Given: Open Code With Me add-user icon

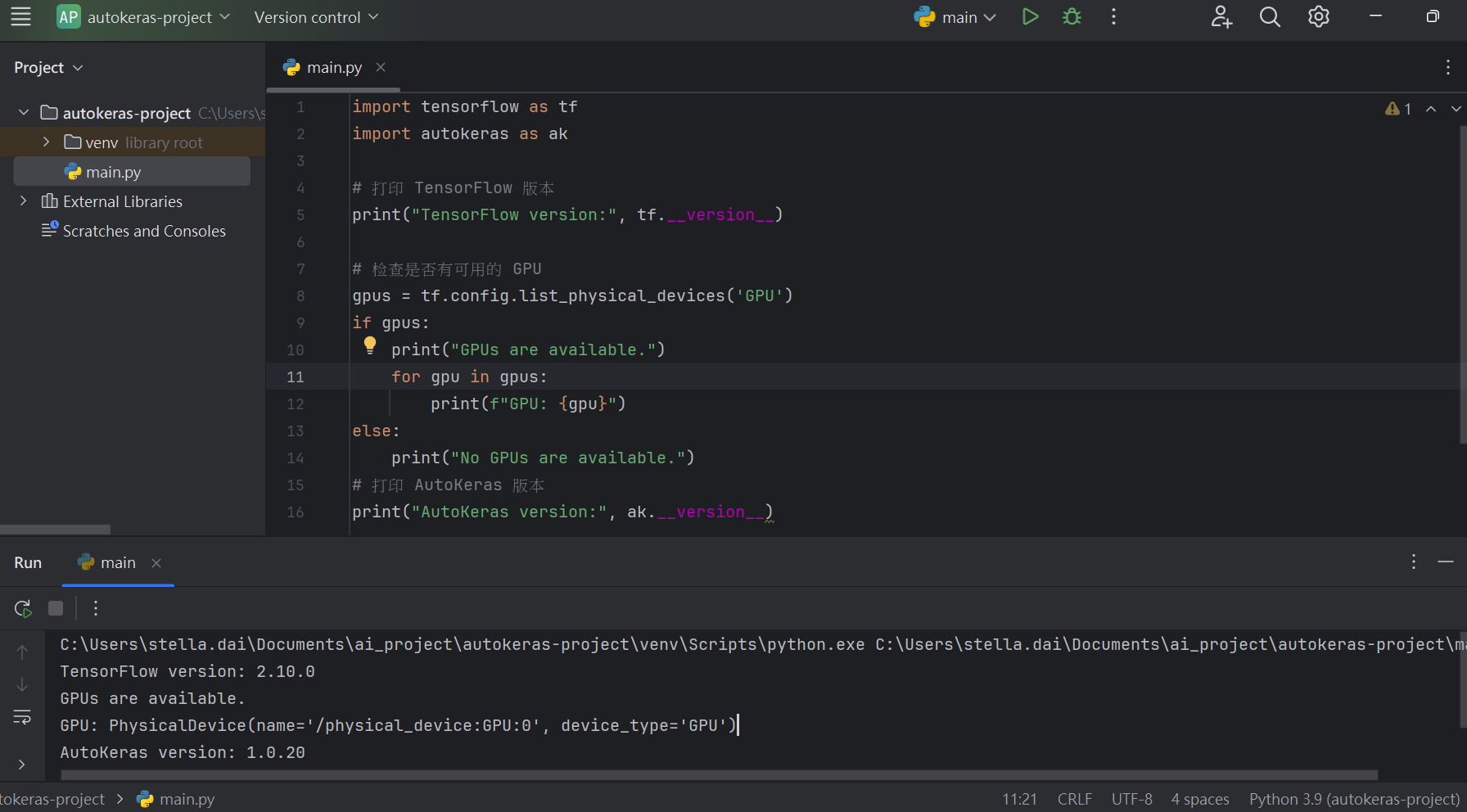Looking at the screenshot, I should 1221,17.
